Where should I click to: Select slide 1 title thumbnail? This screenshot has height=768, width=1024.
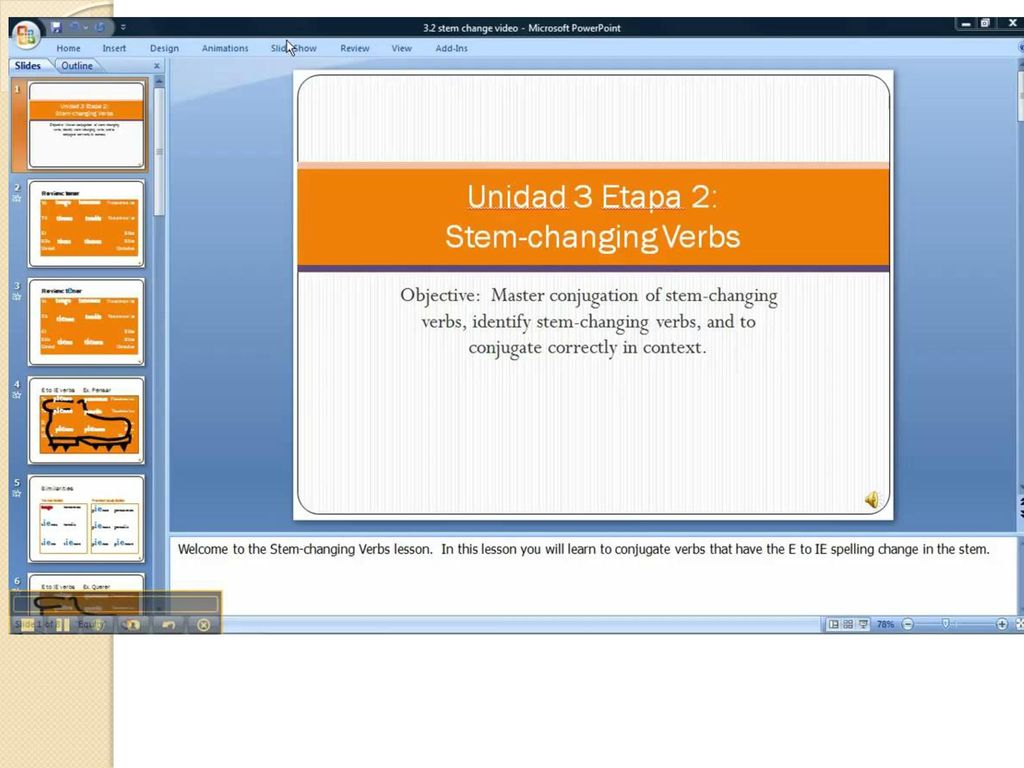(86, 125)
